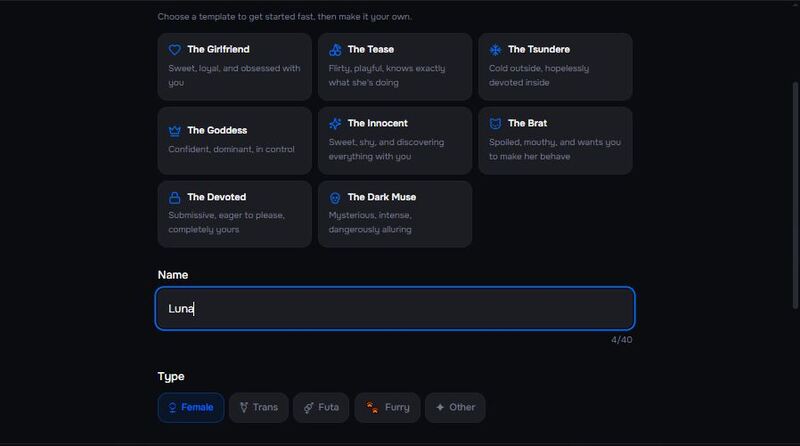Set type to Trans
This screenshot has height=446, width=800.
tap(259, 407)
